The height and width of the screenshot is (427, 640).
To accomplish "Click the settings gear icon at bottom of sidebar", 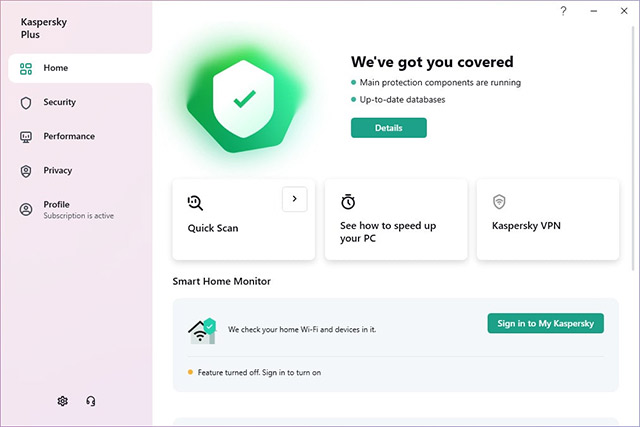I will (x=63, y=401).
